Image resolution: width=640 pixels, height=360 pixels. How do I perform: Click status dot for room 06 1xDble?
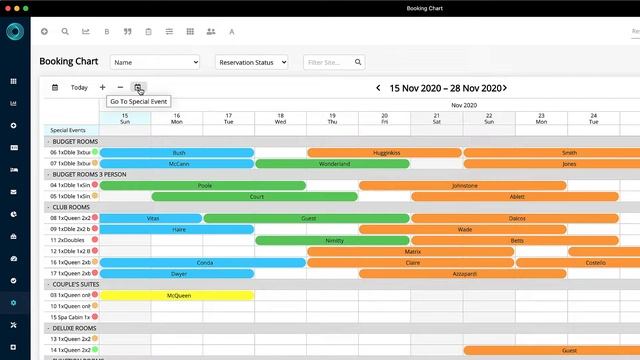(95, 152)
